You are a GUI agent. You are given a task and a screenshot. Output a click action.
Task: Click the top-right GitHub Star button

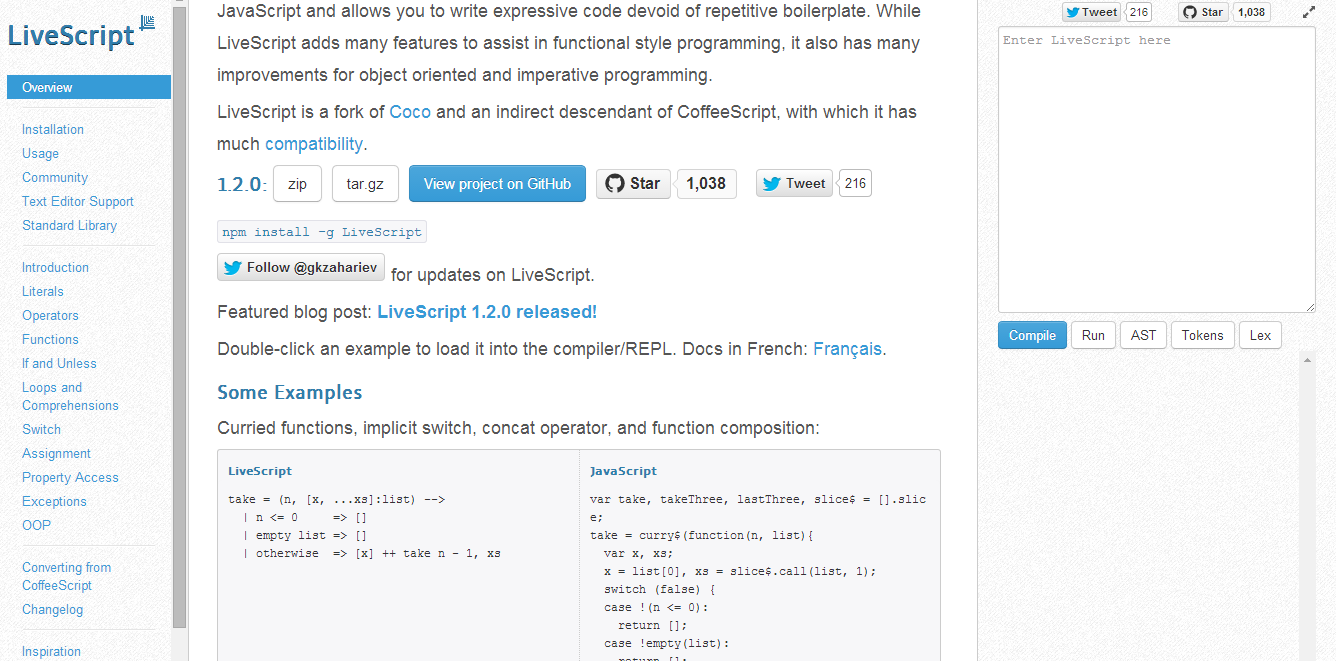pos(1203,12)
